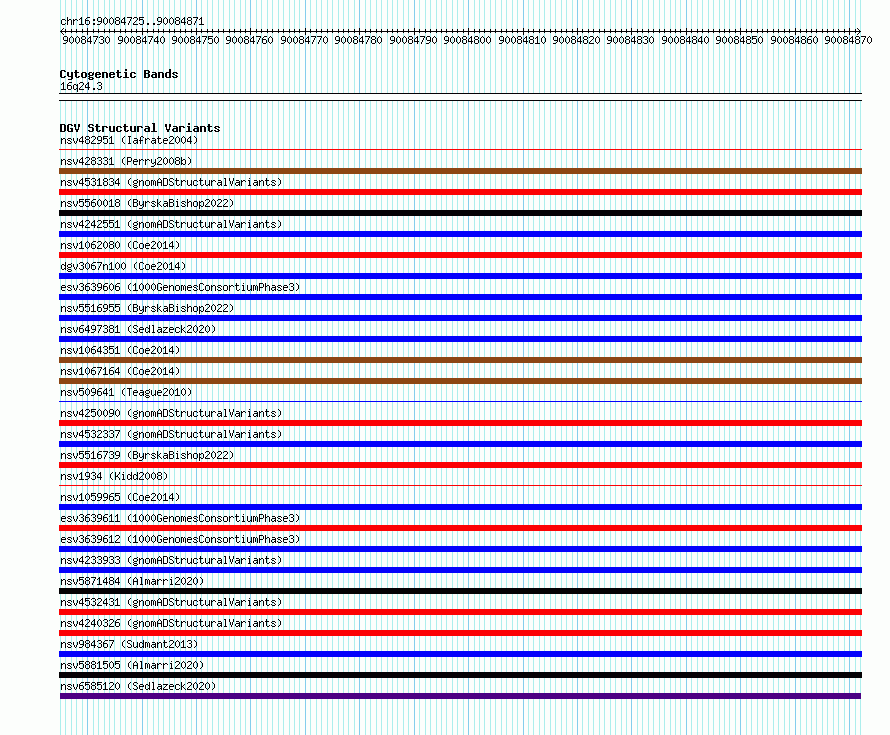
Task: Click ruler position 90084760
Action: click(249, 40)
